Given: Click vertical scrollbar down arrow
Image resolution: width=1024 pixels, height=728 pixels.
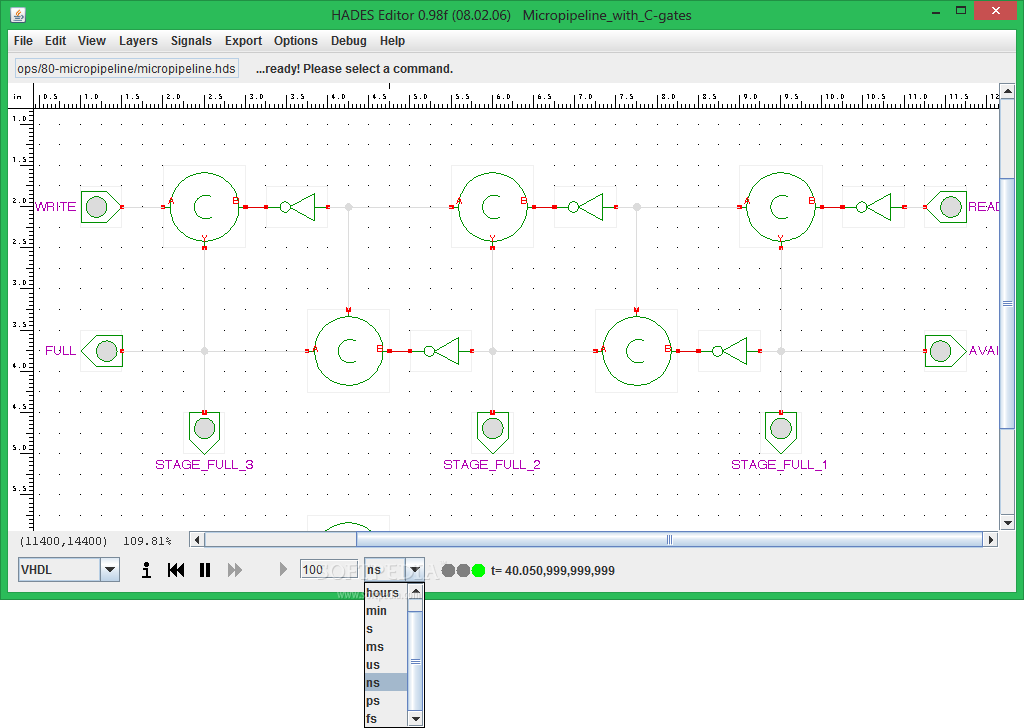Looking at the screenshot, I should [x=1007, y=522].
